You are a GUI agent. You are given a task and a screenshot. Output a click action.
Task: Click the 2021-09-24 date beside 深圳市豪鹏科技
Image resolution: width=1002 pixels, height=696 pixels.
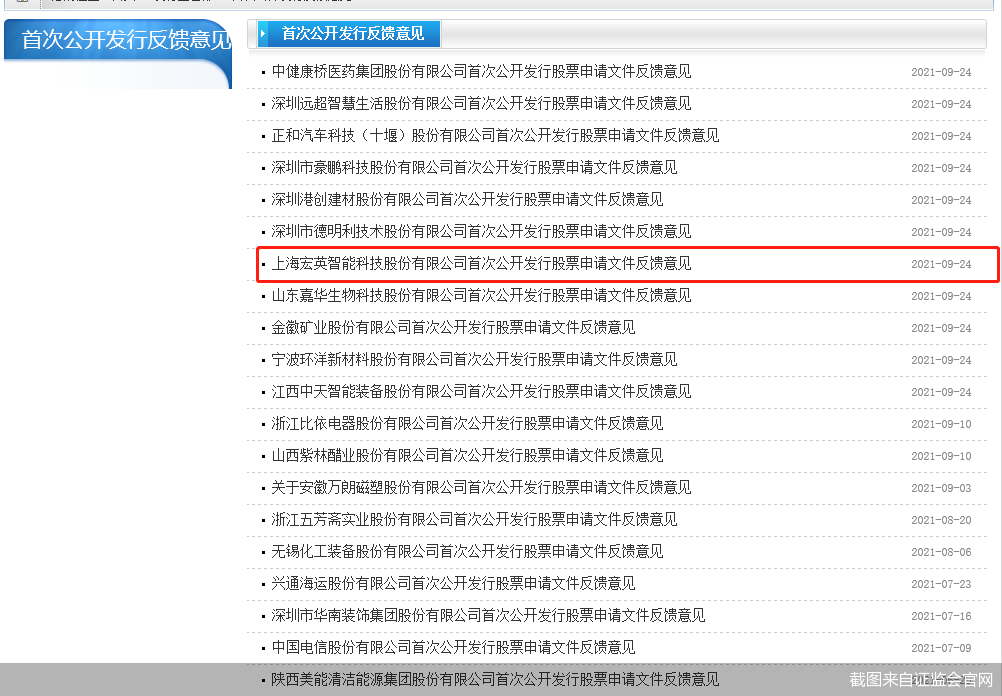(x=941, y=168)
